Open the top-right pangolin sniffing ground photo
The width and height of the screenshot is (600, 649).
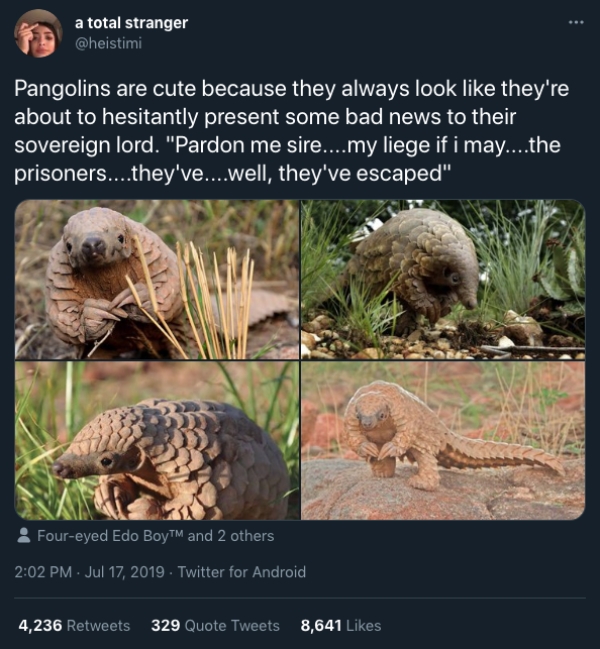443,279
